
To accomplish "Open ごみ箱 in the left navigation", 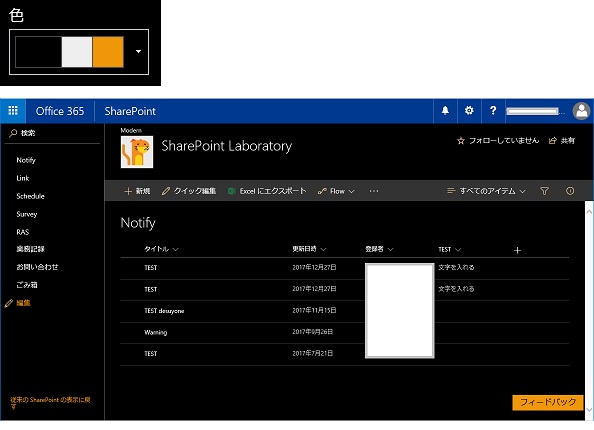I will tap(27, 285).
